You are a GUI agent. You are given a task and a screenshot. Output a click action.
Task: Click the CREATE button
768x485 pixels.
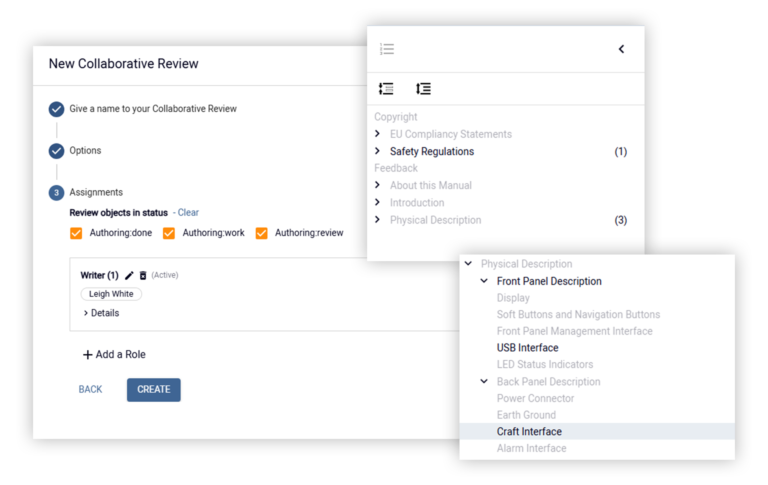(x=154, y=390)
